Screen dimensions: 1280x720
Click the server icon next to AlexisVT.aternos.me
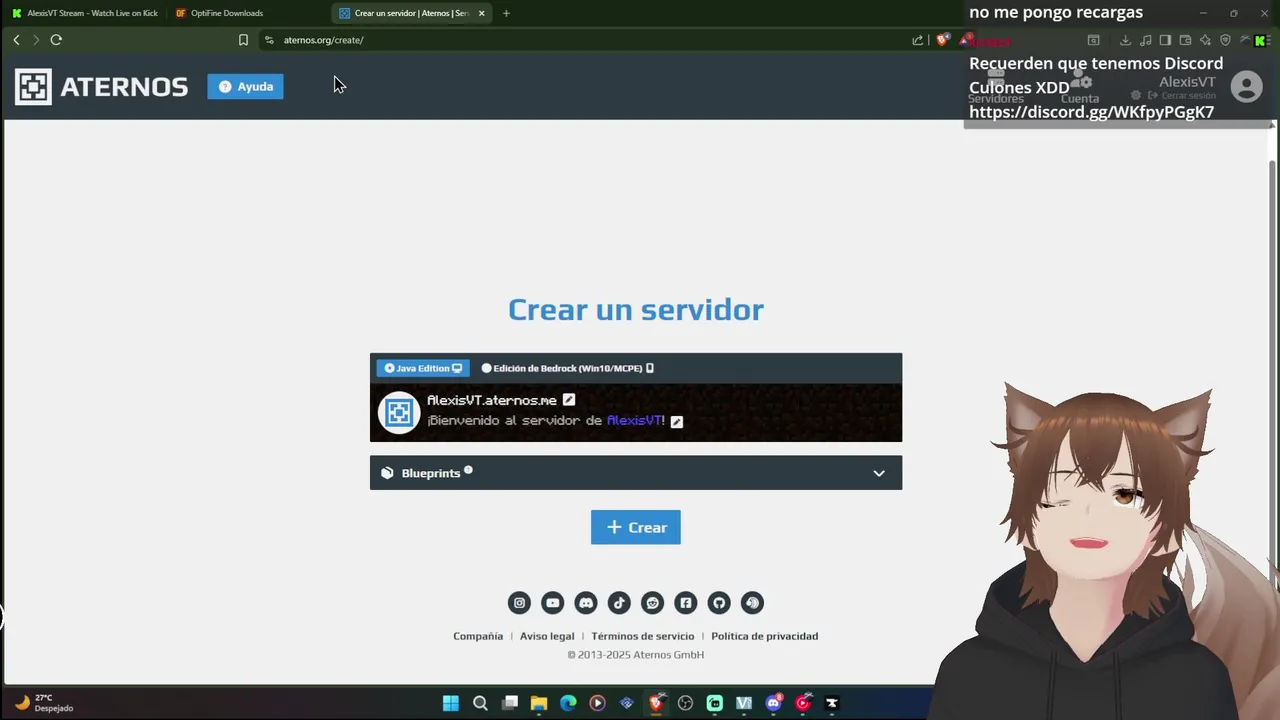click(x=399, y=412)
